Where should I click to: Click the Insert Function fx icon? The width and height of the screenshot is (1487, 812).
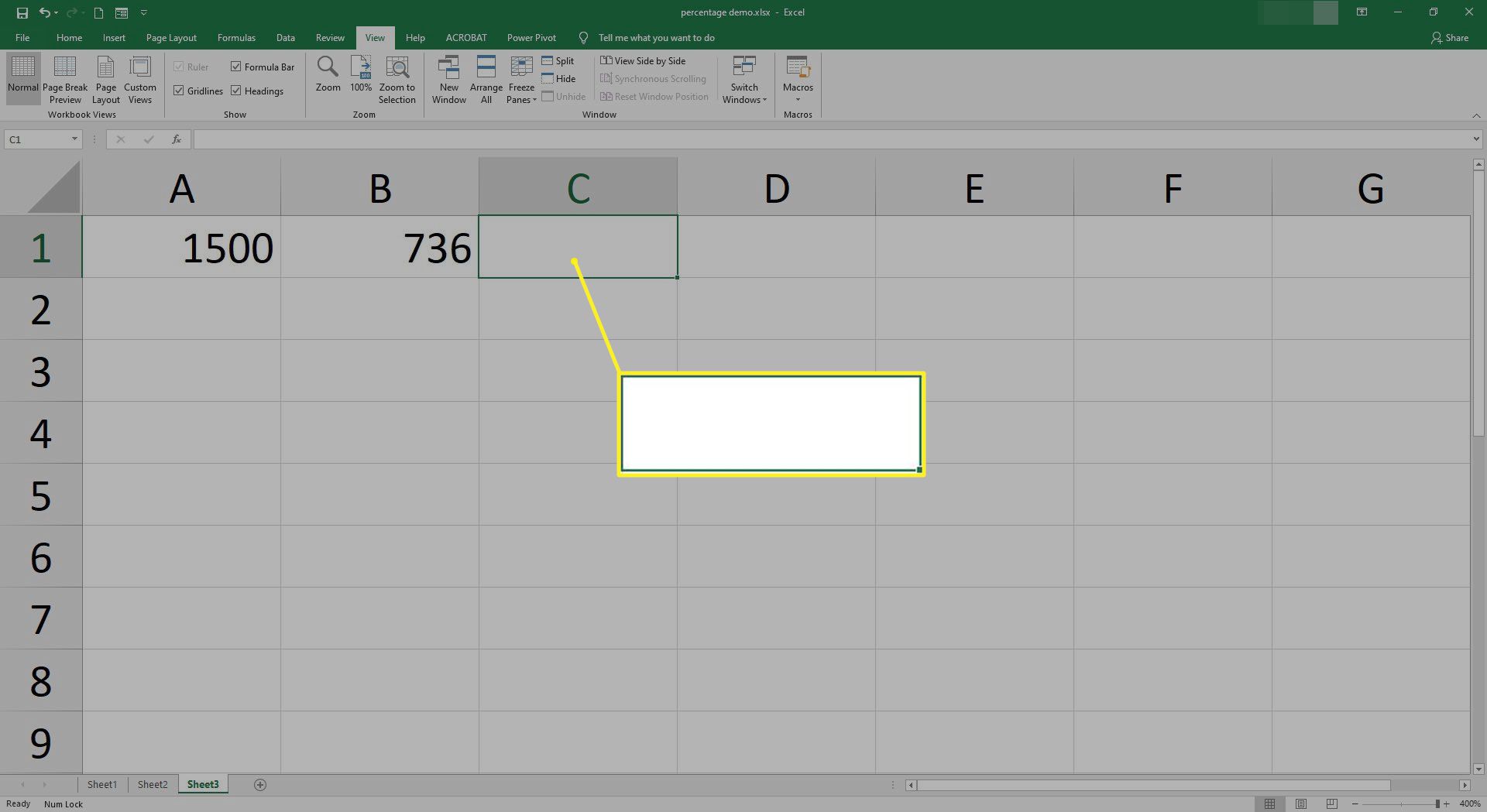(177, 139)
